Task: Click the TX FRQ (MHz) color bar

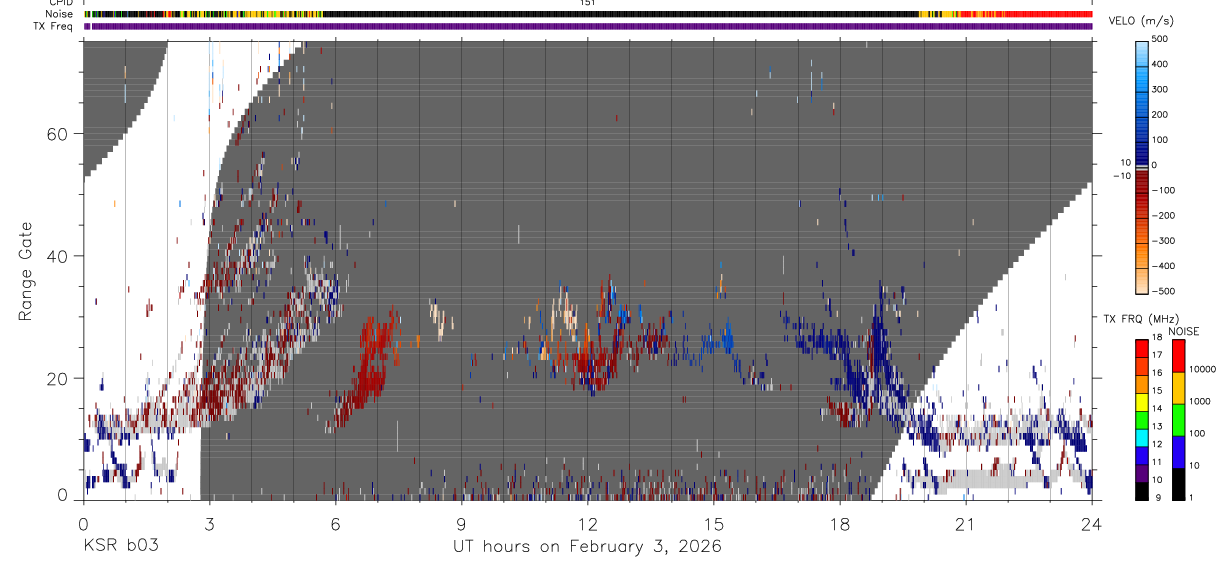Action: (1141, 419)
